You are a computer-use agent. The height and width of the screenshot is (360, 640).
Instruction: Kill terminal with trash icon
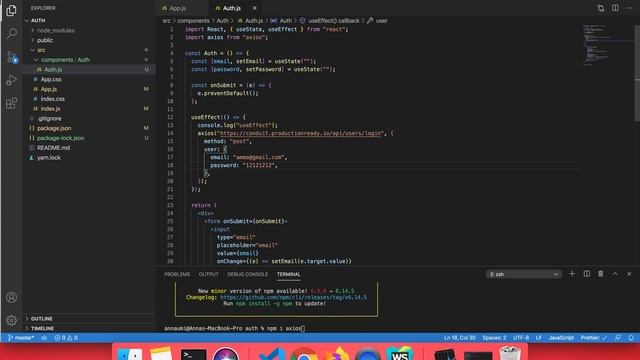coord(600,274)
